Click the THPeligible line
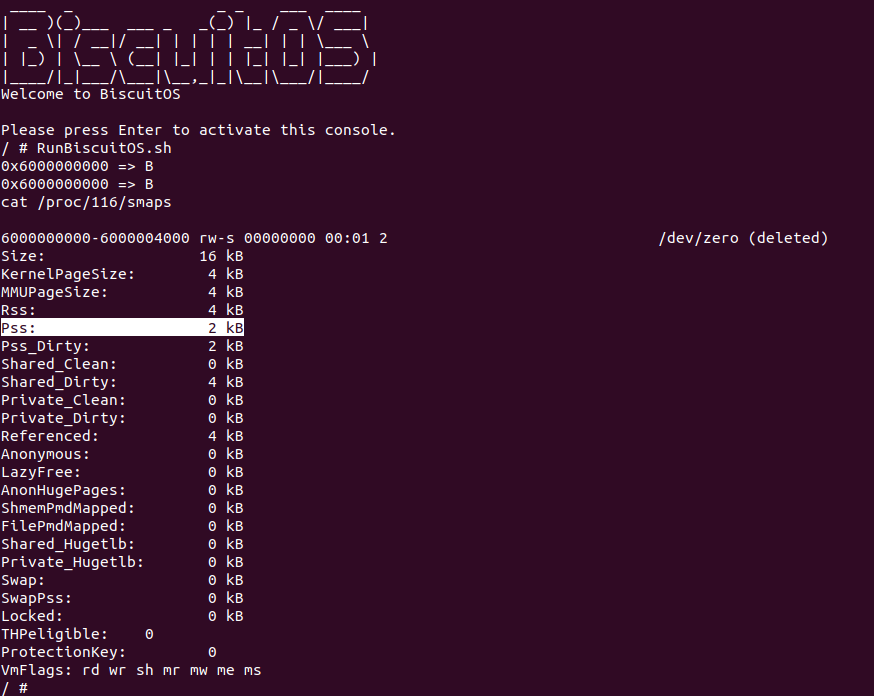Image resolution: width=874 pixels, height=696 pixels. tap(77, 634)
